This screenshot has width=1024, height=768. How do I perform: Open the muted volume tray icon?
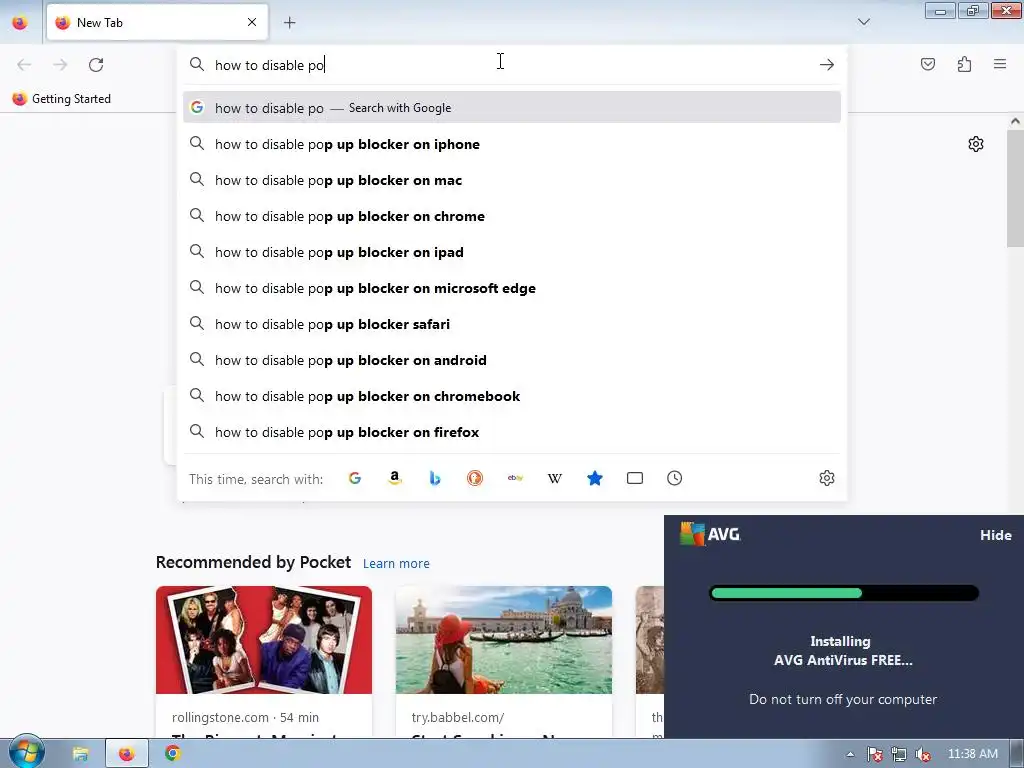[923, 754]
